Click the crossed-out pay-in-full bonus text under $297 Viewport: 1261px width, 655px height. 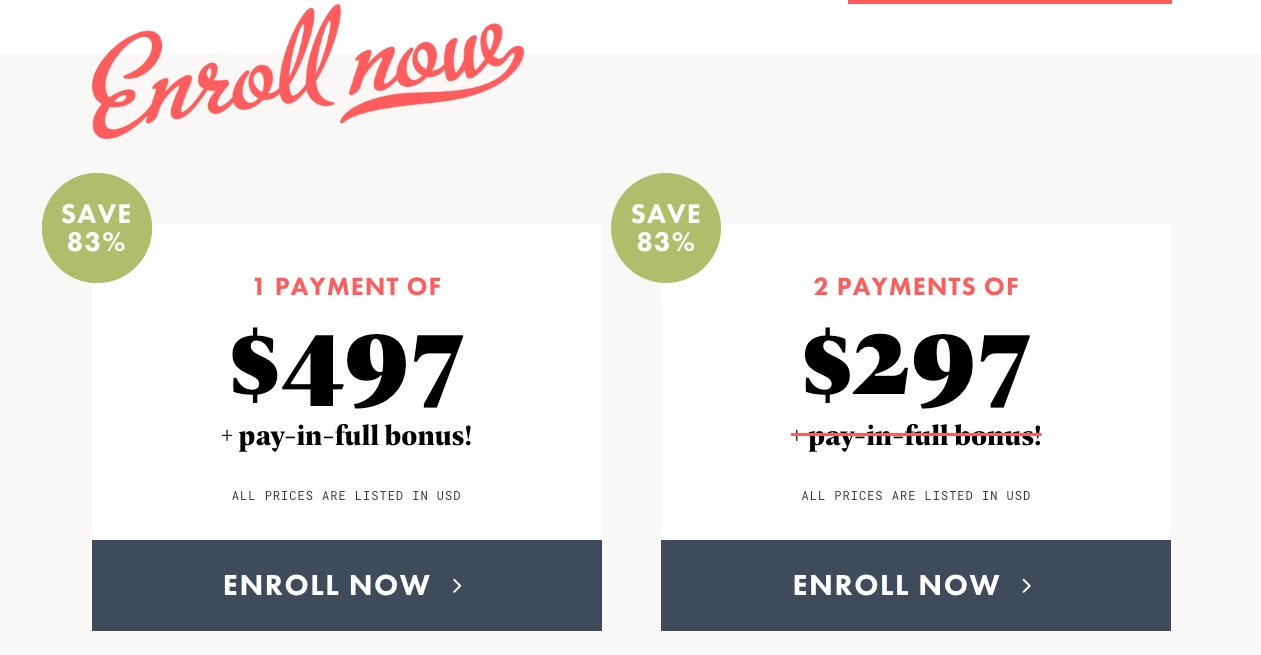coord(916,437)
